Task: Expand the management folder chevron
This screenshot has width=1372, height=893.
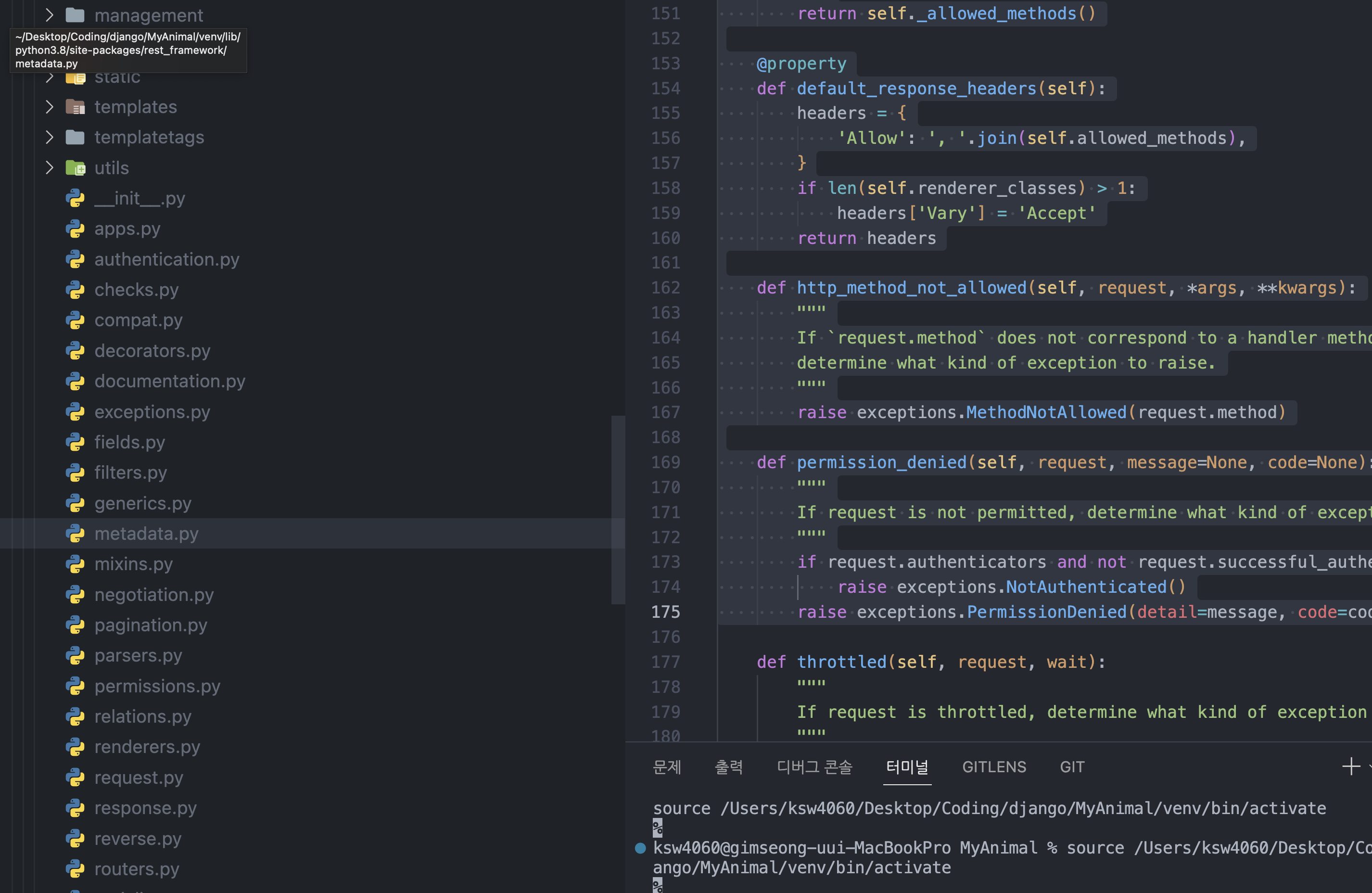Action: pyautogui.click(x=50, y=15)
